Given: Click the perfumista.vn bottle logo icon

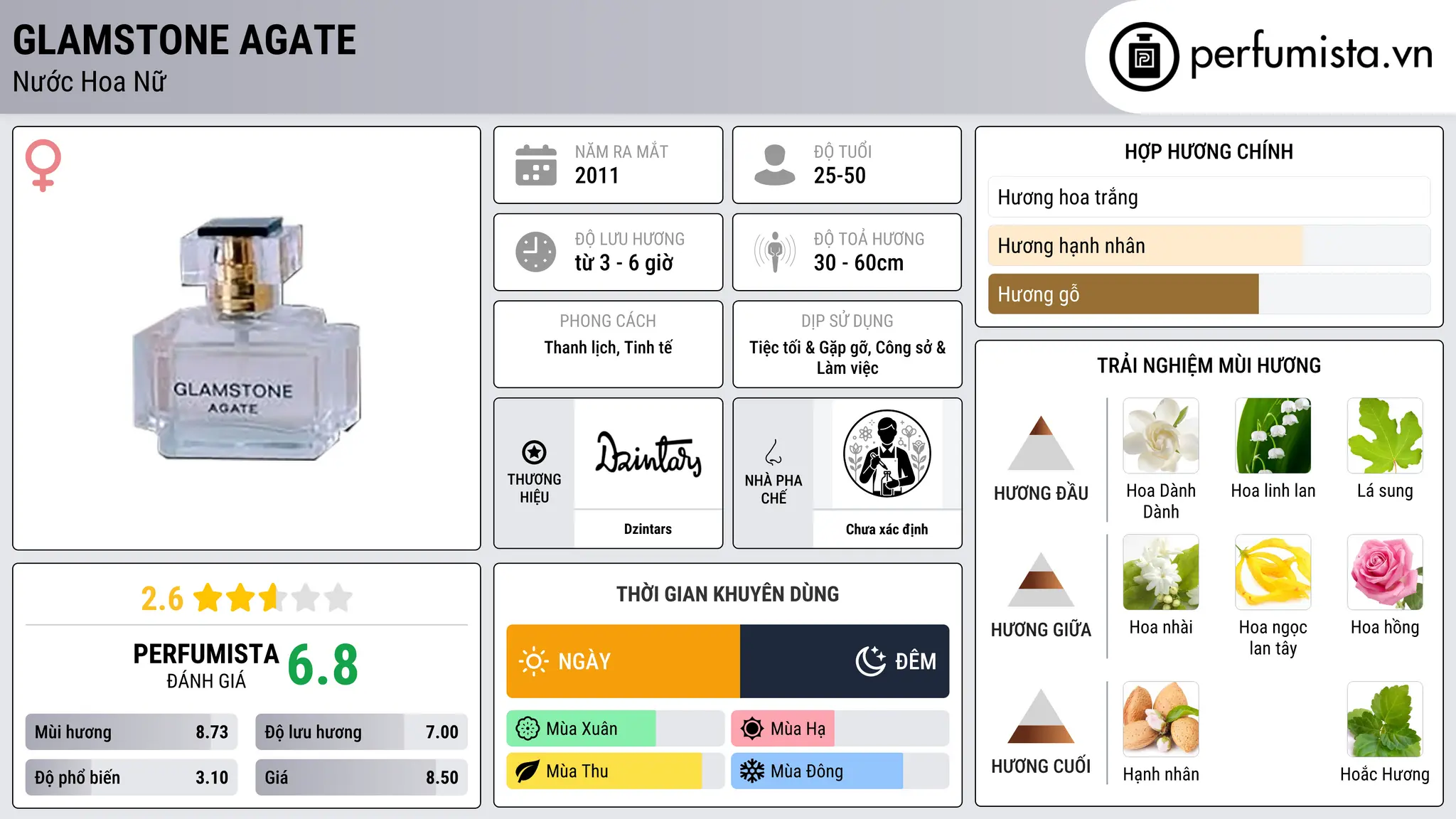Looking at the screenshot, I should [x=1144, y=56].
